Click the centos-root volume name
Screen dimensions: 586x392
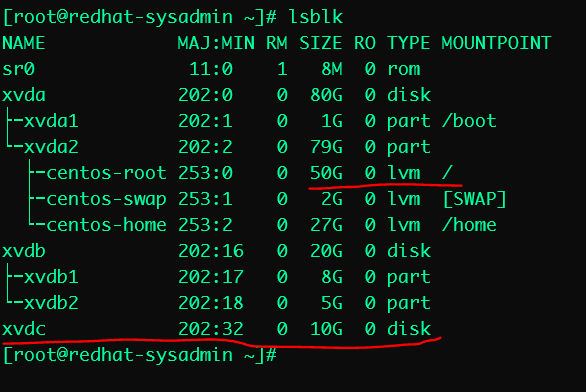106,173
